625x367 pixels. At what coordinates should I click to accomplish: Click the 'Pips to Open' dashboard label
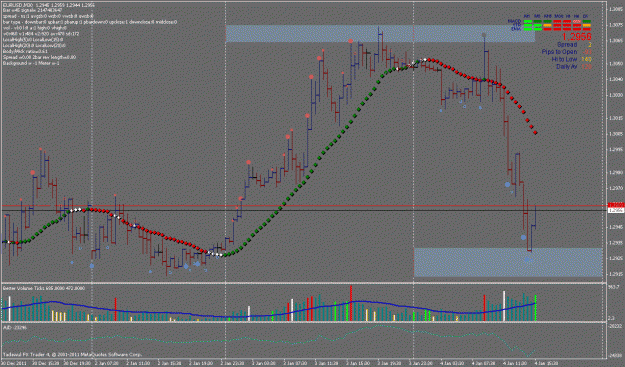click(x=559, y=52)
